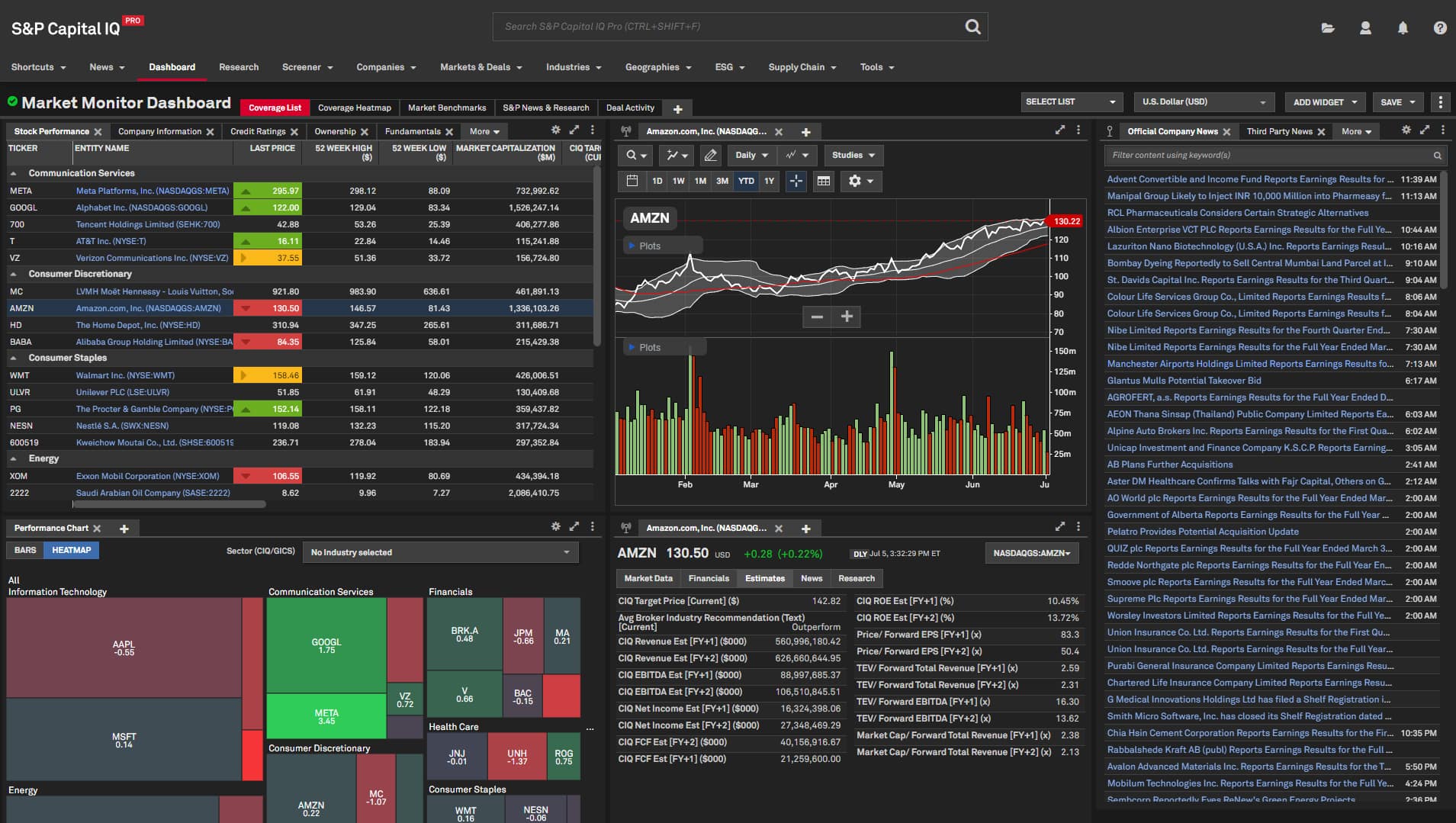Collapse the Communication Services group
The width and height of the screenshot is (1456, 823).
14,174
